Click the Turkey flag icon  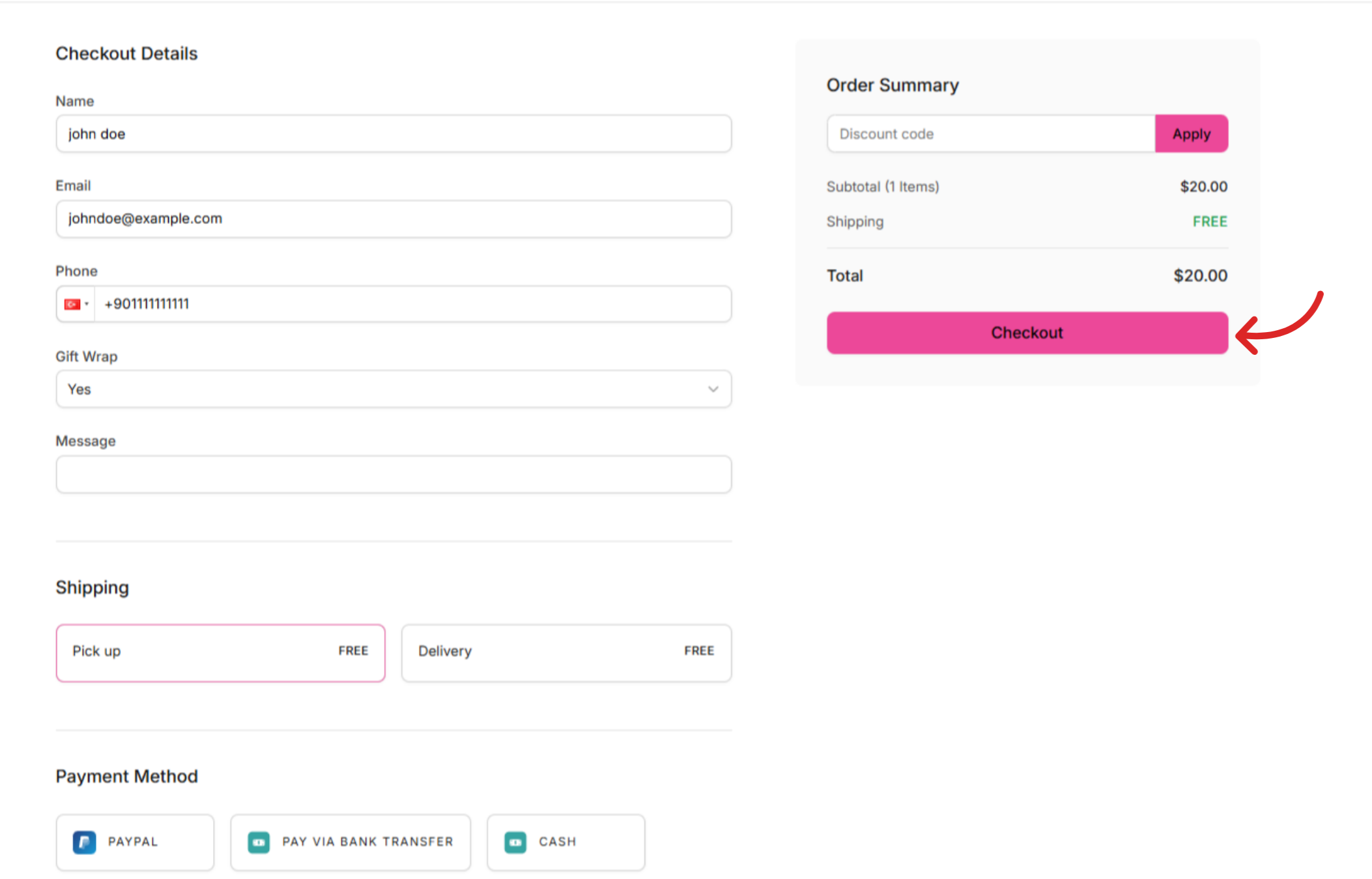[x=72, y=304]
